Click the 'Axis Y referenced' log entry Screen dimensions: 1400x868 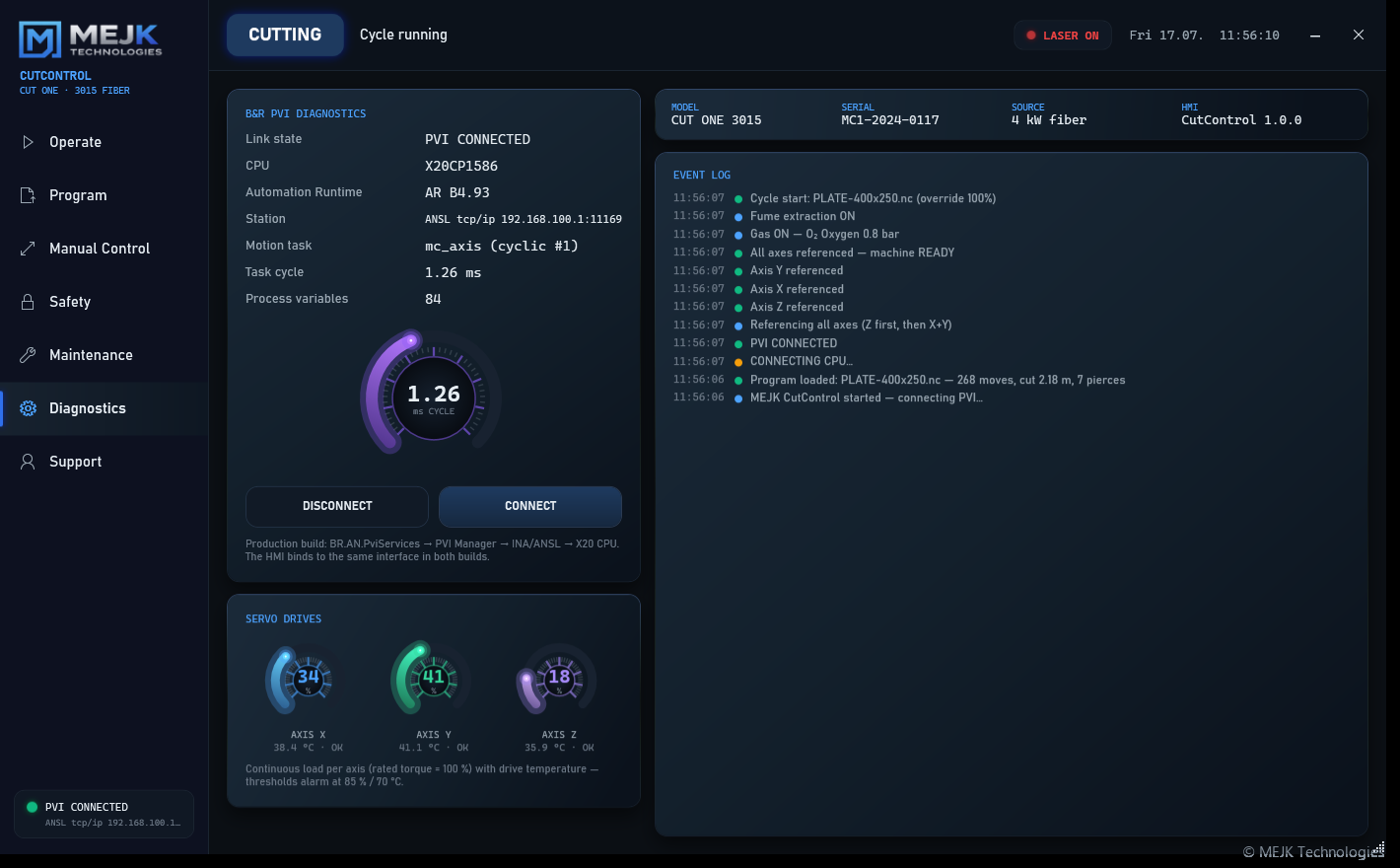pos(797,270)
